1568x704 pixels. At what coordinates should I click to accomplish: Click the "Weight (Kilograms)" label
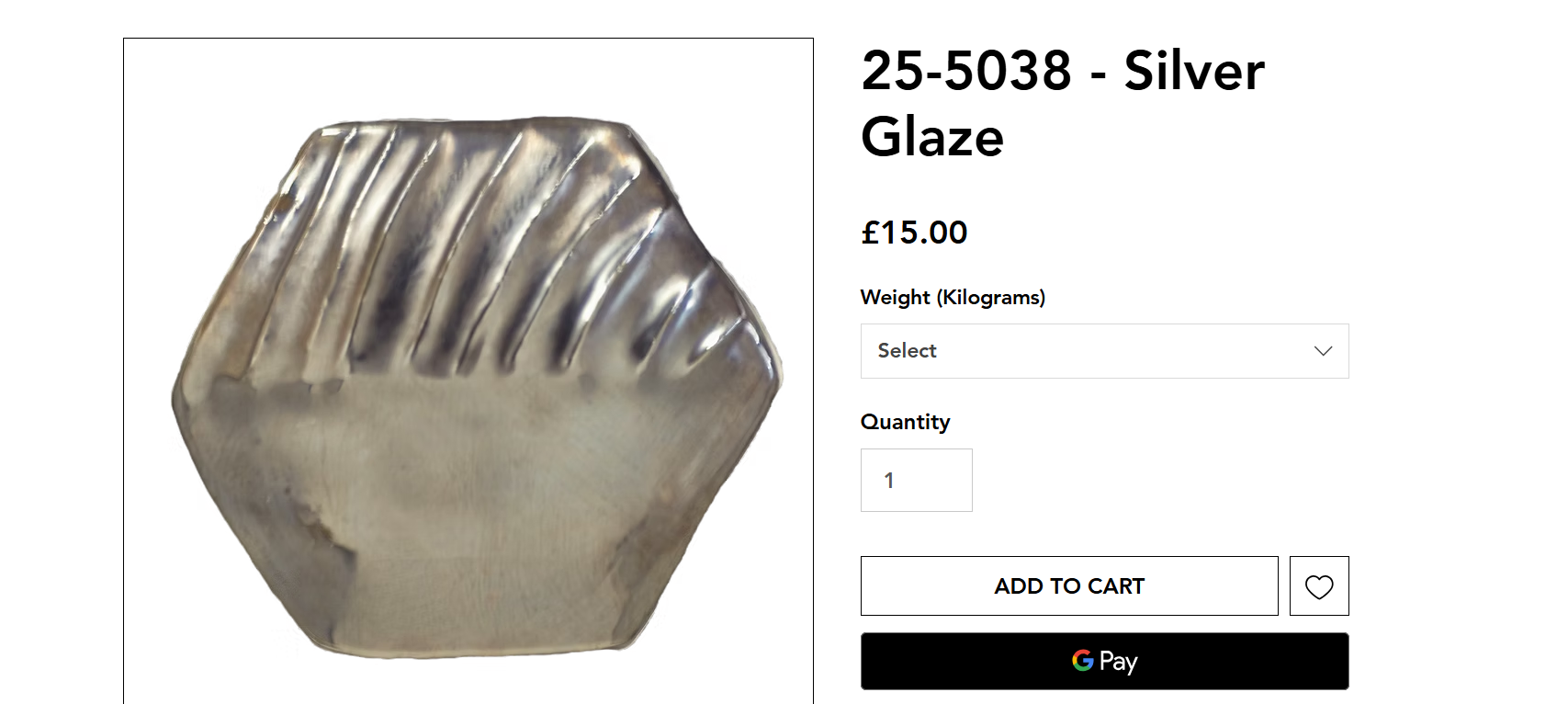[953, 298]
